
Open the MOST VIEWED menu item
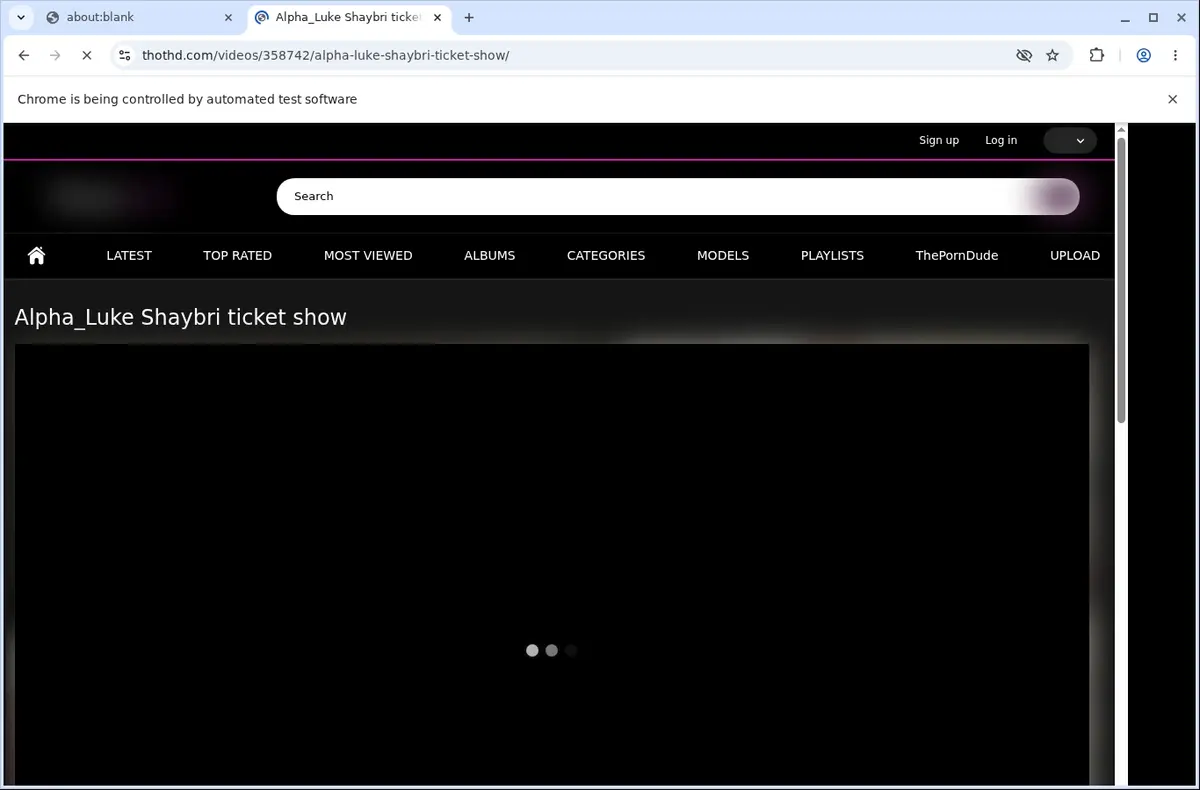click(x=368, y=256)
